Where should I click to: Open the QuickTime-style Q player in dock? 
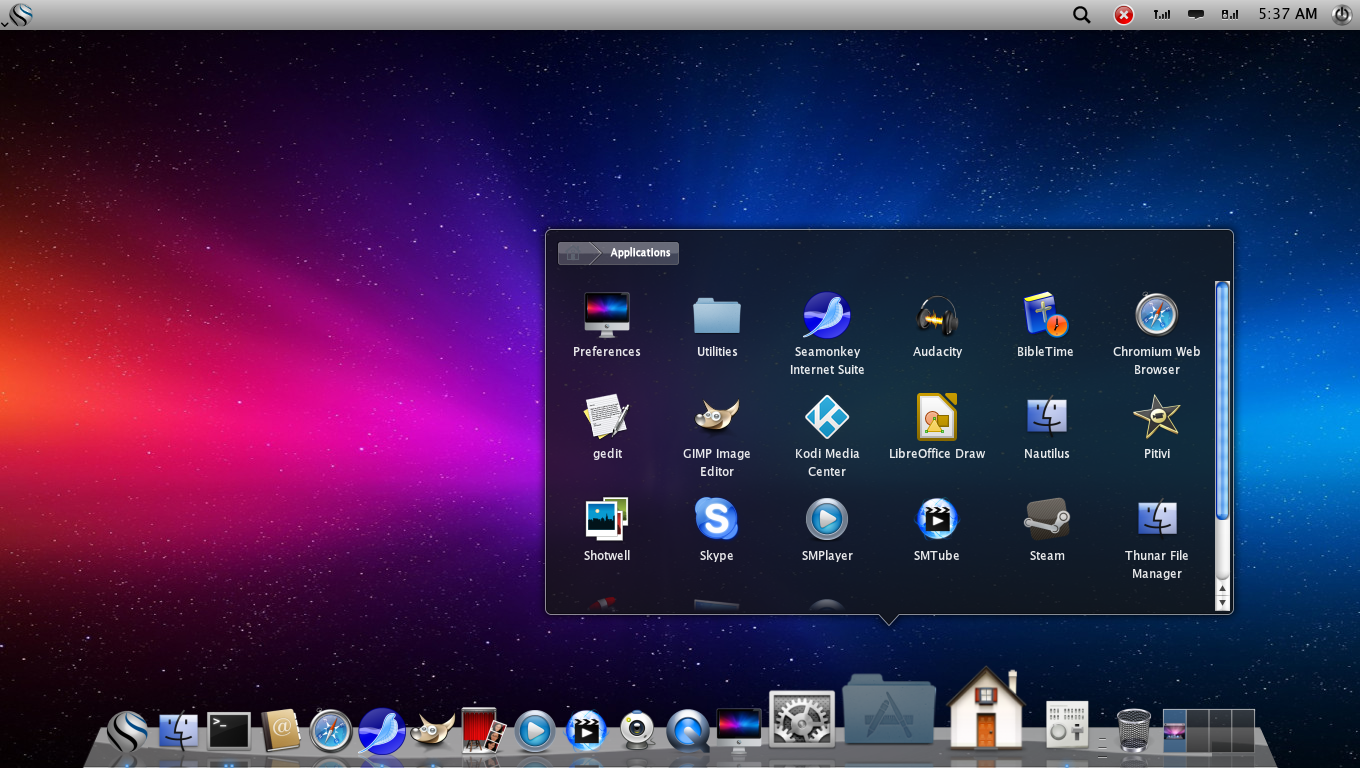pos(688,731)
